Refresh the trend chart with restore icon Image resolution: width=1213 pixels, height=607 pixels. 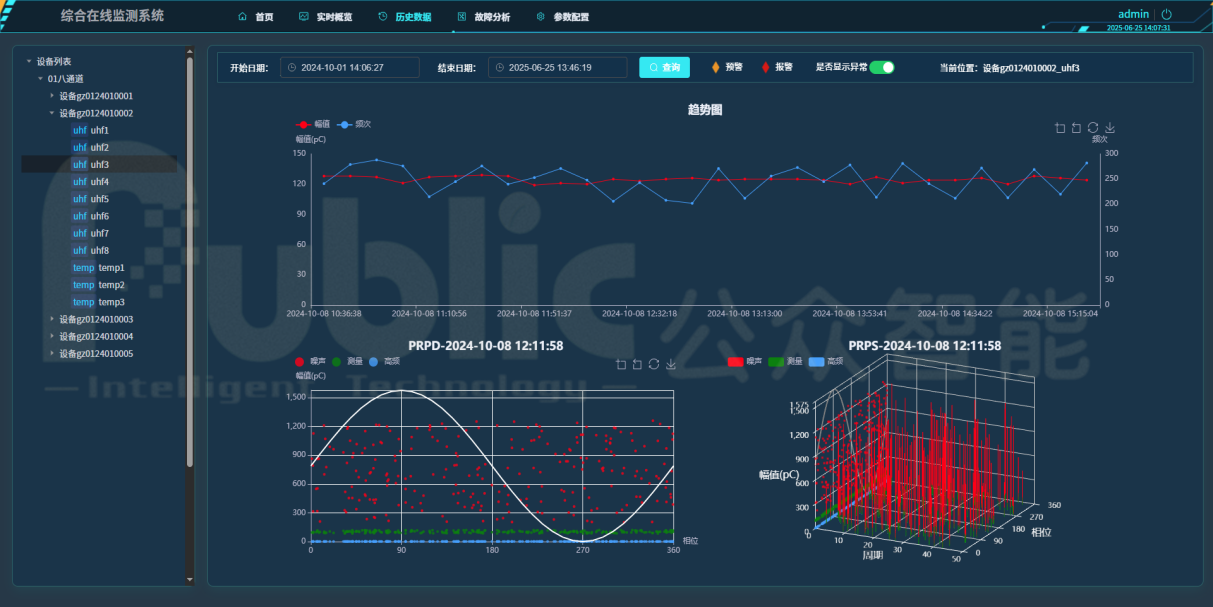[1093, 128]
